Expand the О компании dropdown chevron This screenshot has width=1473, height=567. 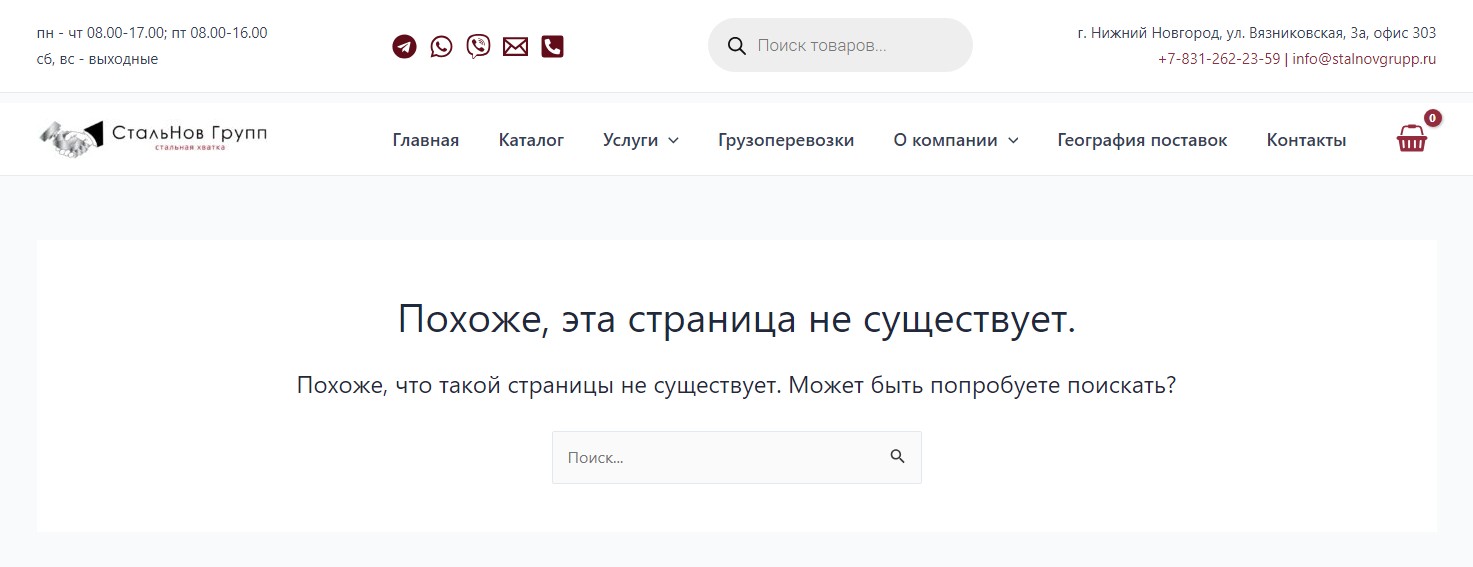[1013, 140]
